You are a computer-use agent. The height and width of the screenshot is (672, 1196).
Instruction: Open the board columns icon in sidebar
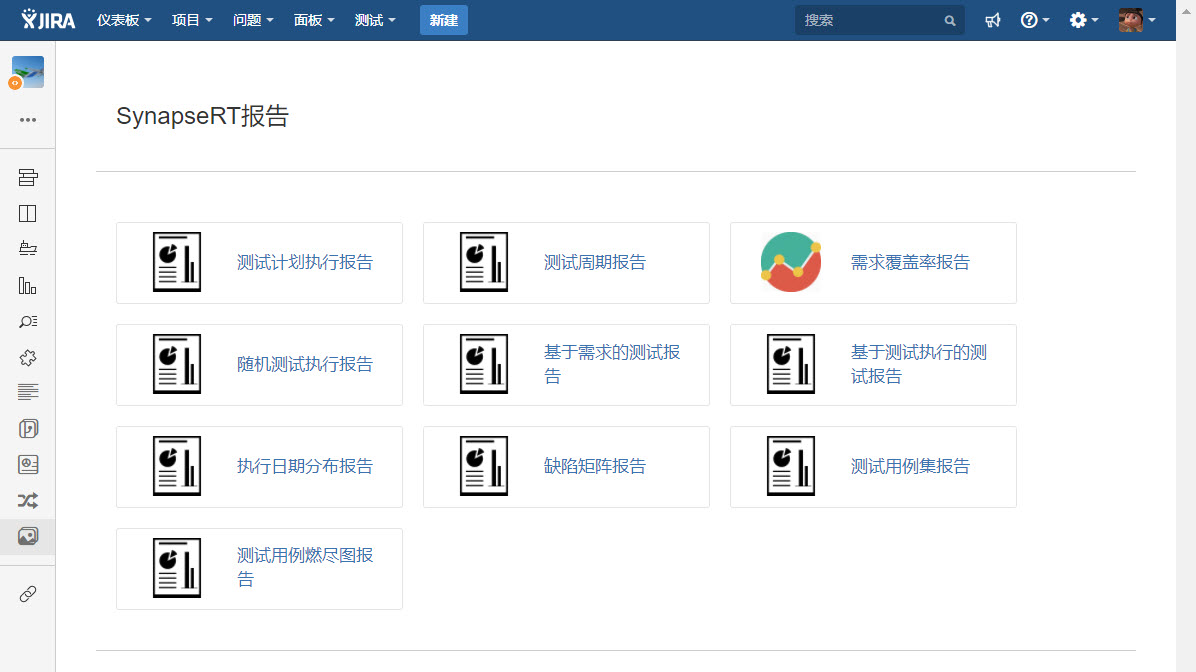[x=27, y=214]
